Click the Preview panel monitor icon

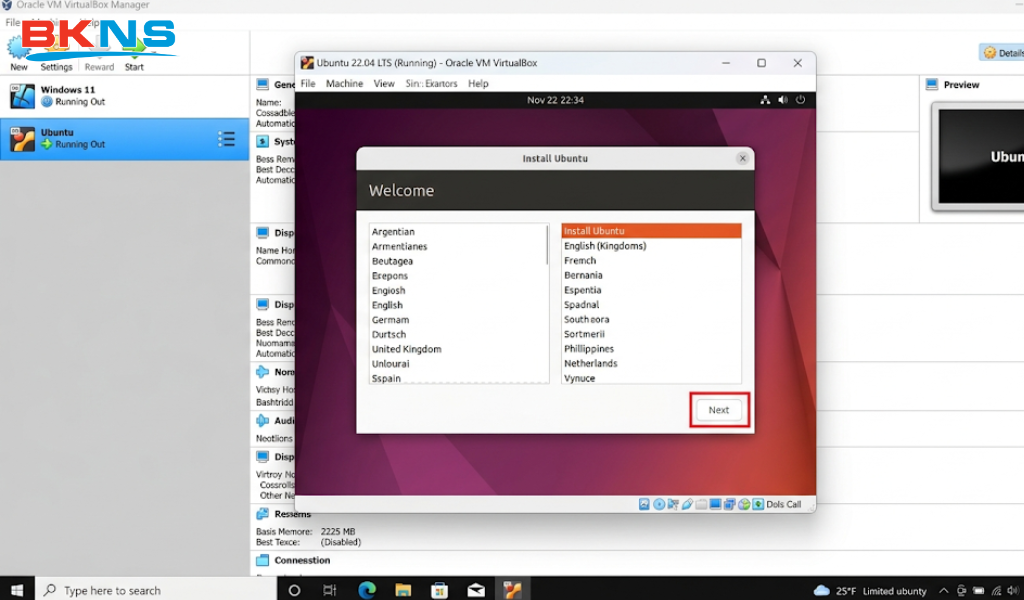932,84
